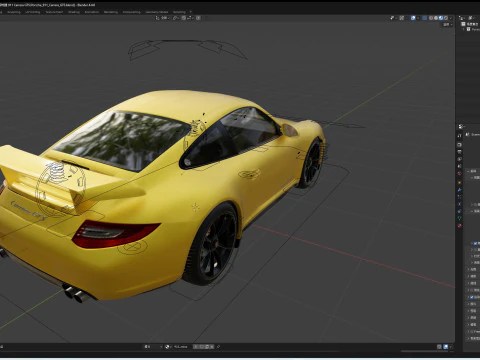Viewport: 480px width, 360px height.
Task: Open the Compositing workspace tab
Action: [x=132, y=12]
